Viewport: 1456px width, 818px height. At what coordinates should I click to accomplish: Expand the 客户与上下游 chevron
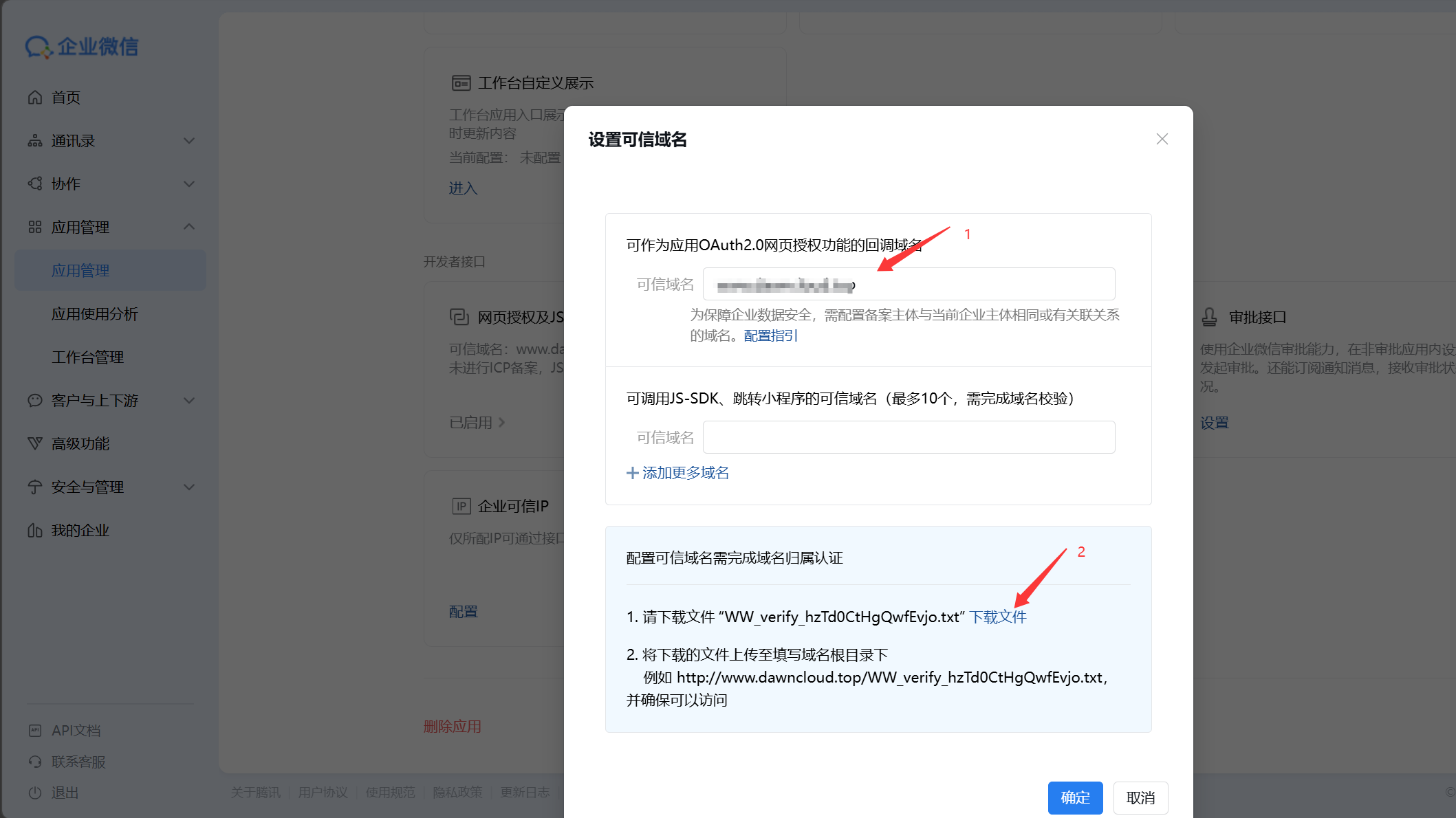coord(189,401)
